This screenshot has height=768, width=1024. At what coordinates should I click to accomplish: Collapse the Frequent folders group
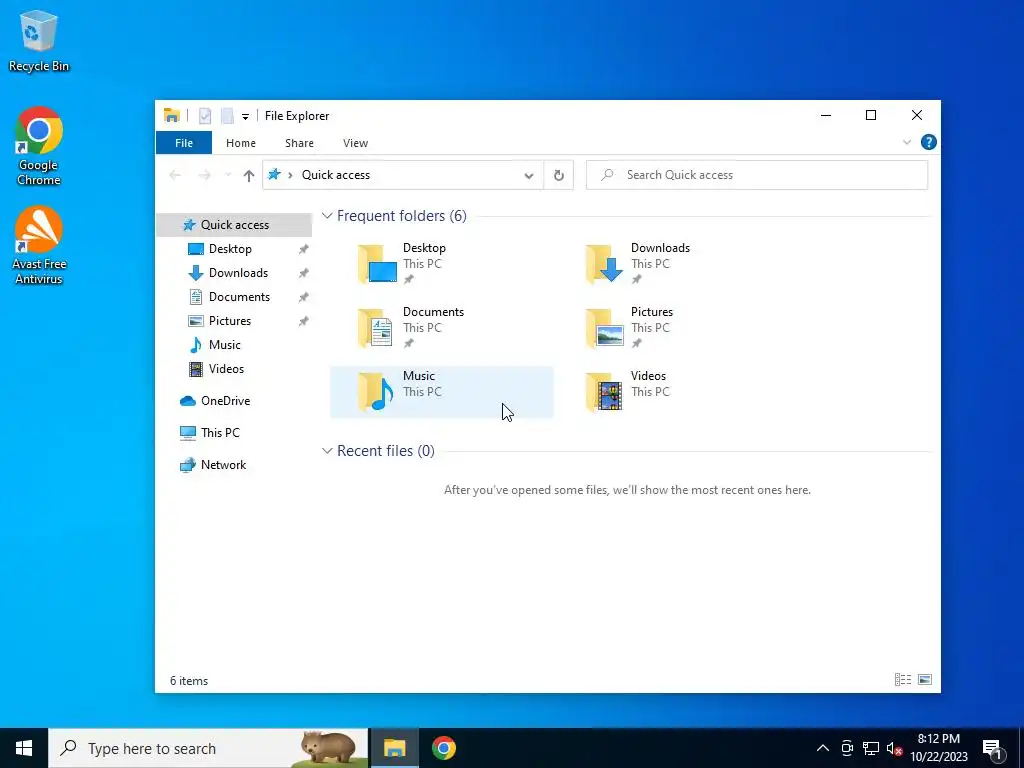click(327, 216)
